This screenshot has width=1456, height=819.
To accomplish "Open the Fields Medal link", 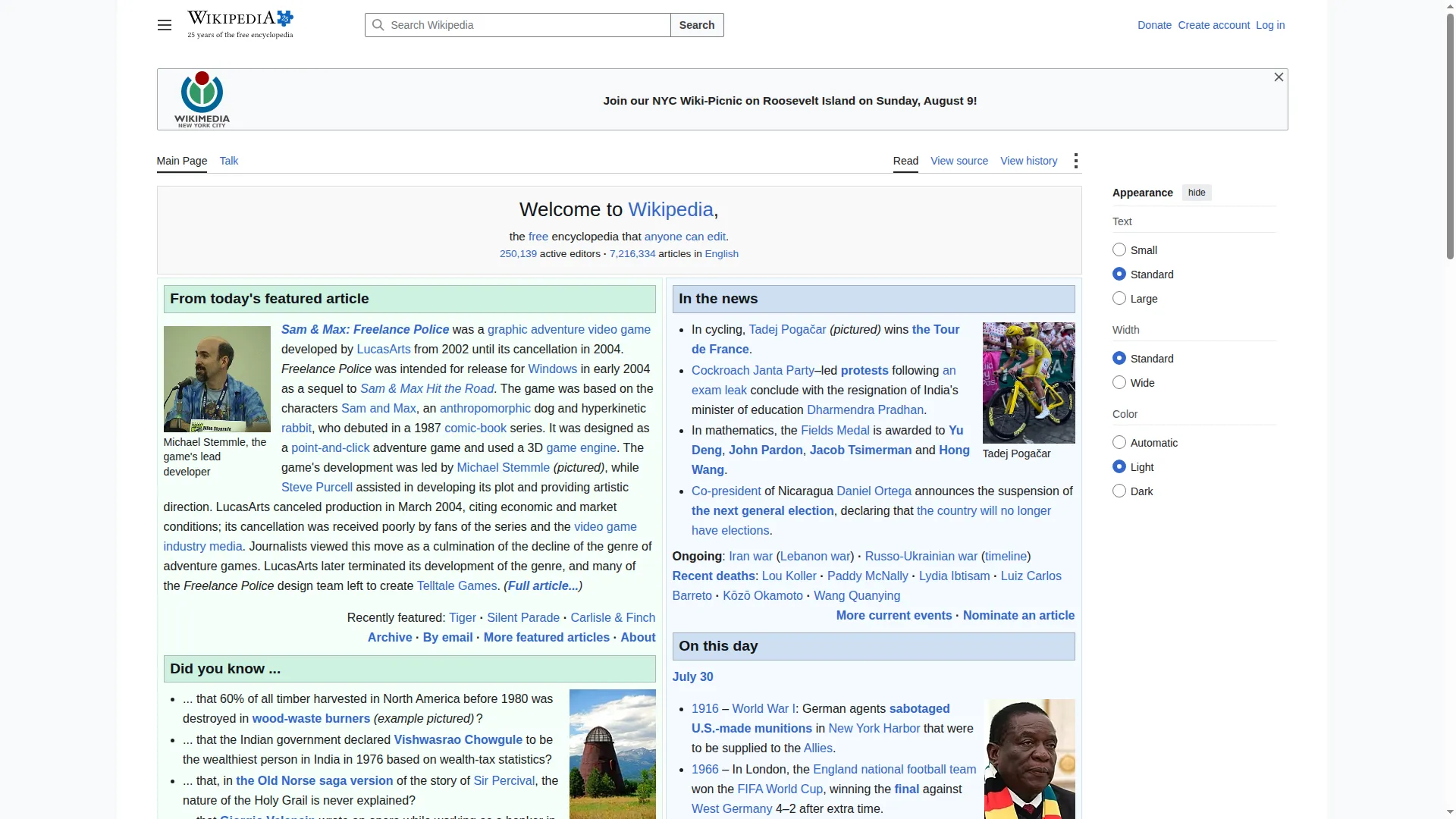I will click(x=835, y=430).
